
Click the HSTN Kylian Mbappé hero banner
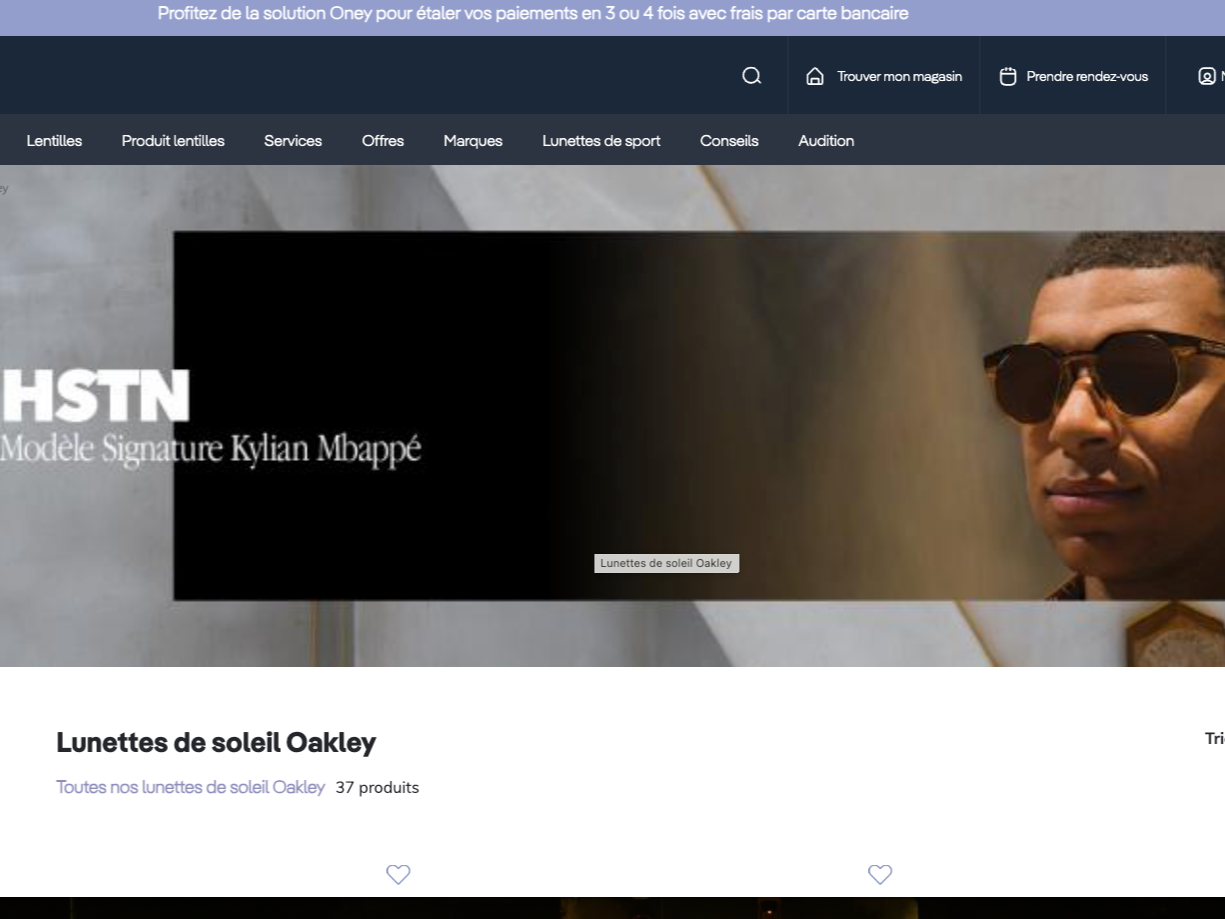612,416
